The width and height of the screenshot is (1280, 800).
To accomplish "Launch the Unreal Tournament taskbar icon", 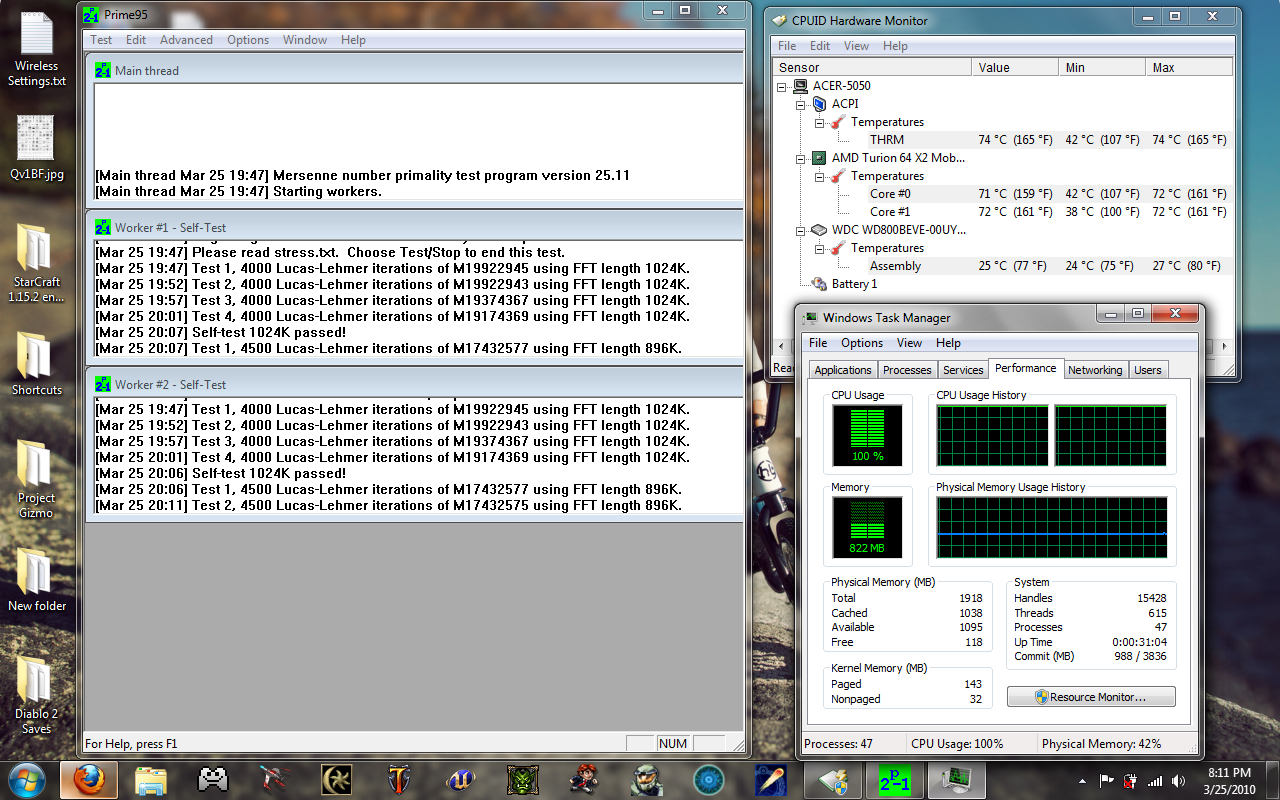I will pyautogui.click(x=460, y=779).
